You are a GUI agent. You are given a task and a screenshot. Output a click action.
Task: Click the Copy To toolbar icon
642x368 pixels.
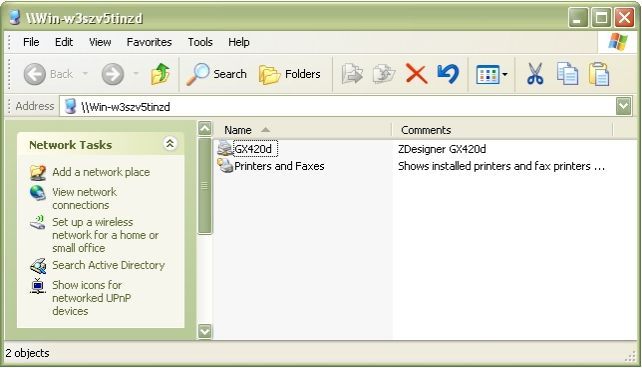coord(384,74)
